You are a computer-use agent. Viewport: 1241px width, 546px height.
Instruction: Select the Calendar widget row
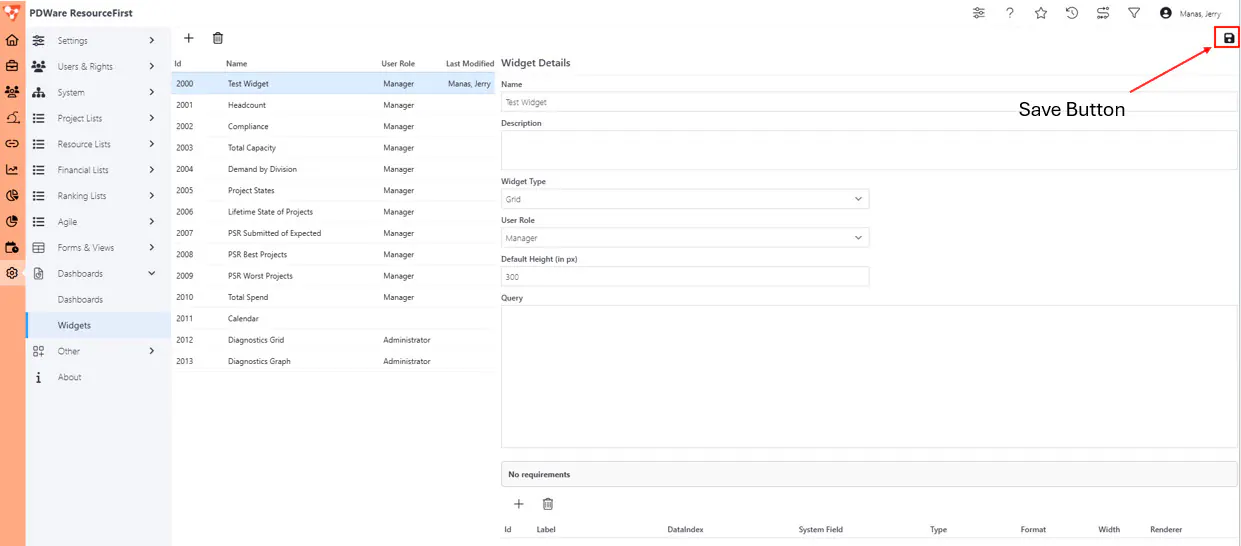pyautogui.click(x=333, y=319)
